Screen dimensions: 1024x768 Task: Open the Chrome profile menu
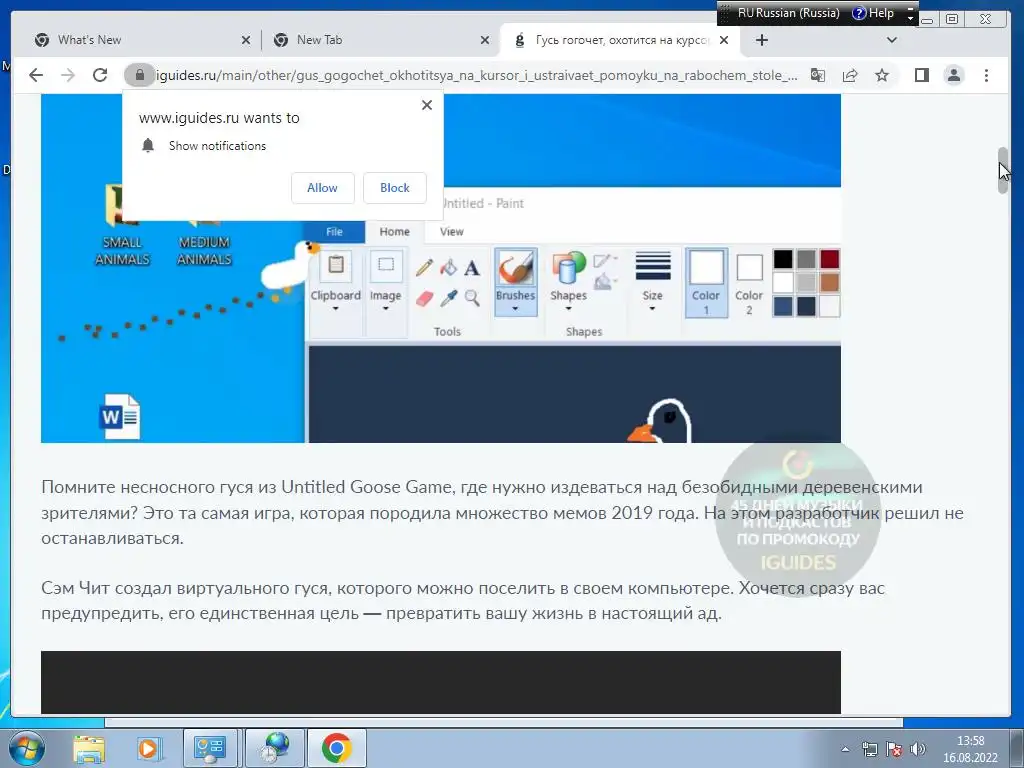click(x=954, y=75)
